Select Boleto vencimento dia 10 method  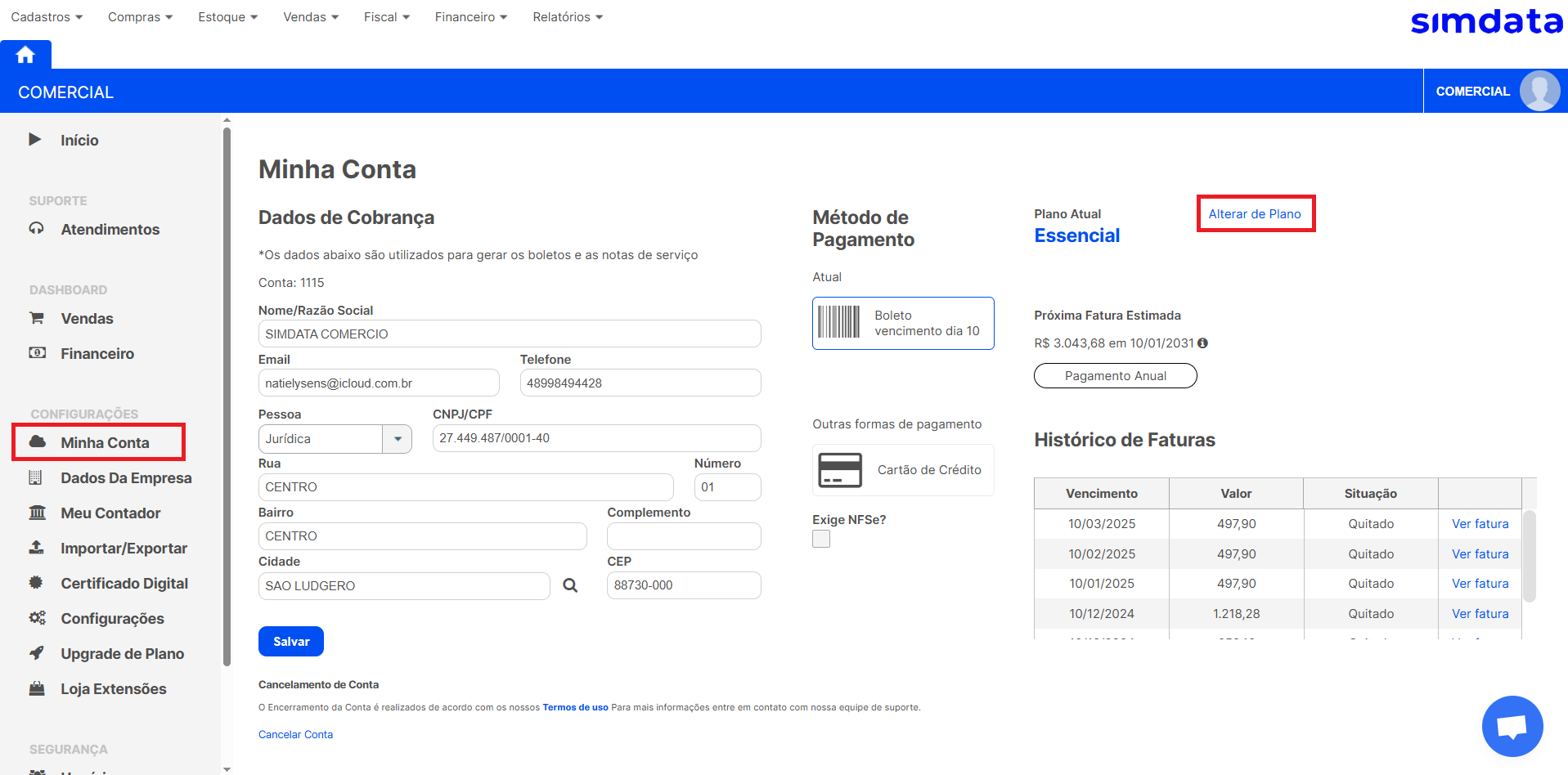click(x=903, y=324)
